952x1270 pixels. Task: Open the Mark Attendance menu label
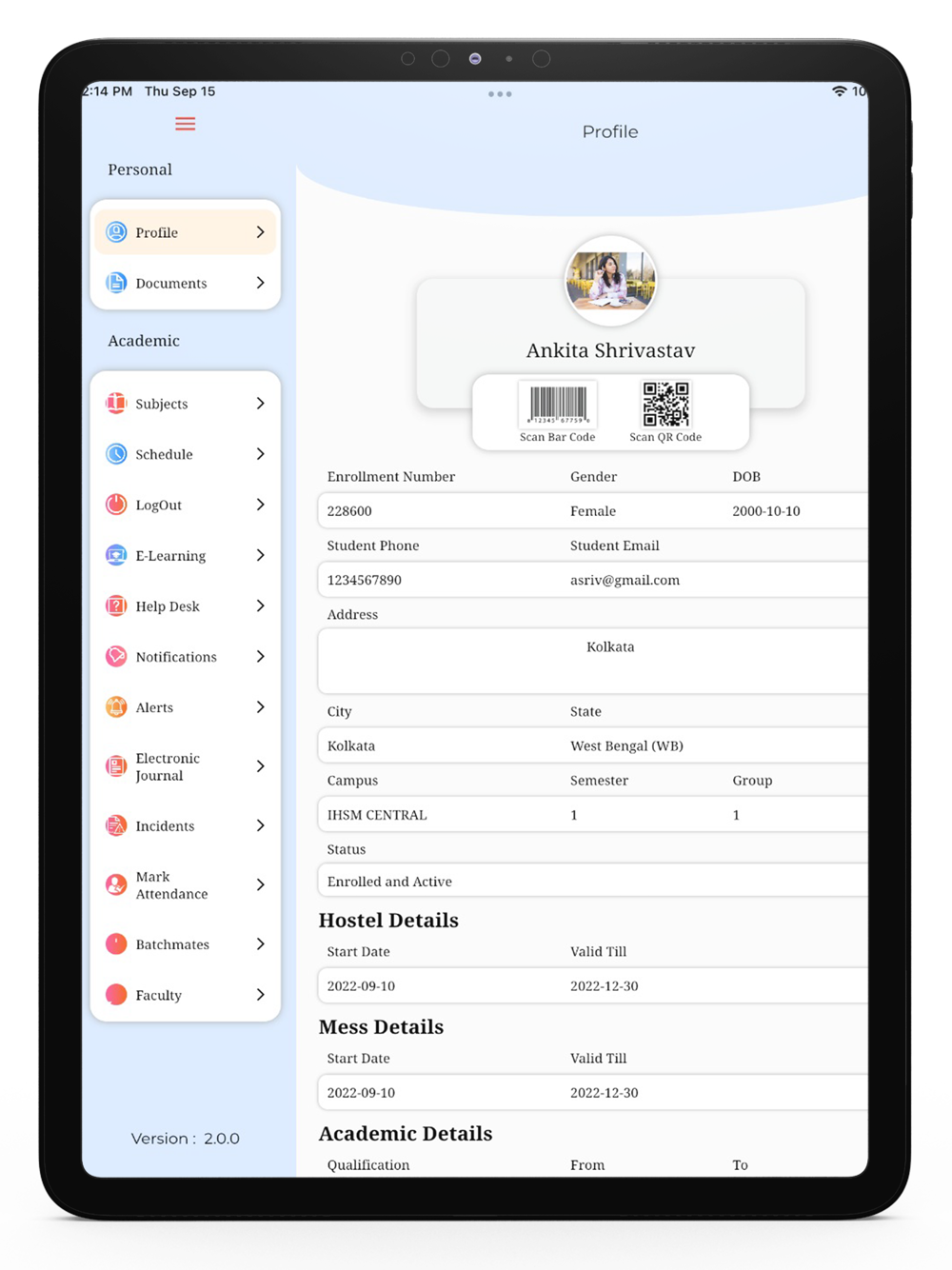(171, 885)
